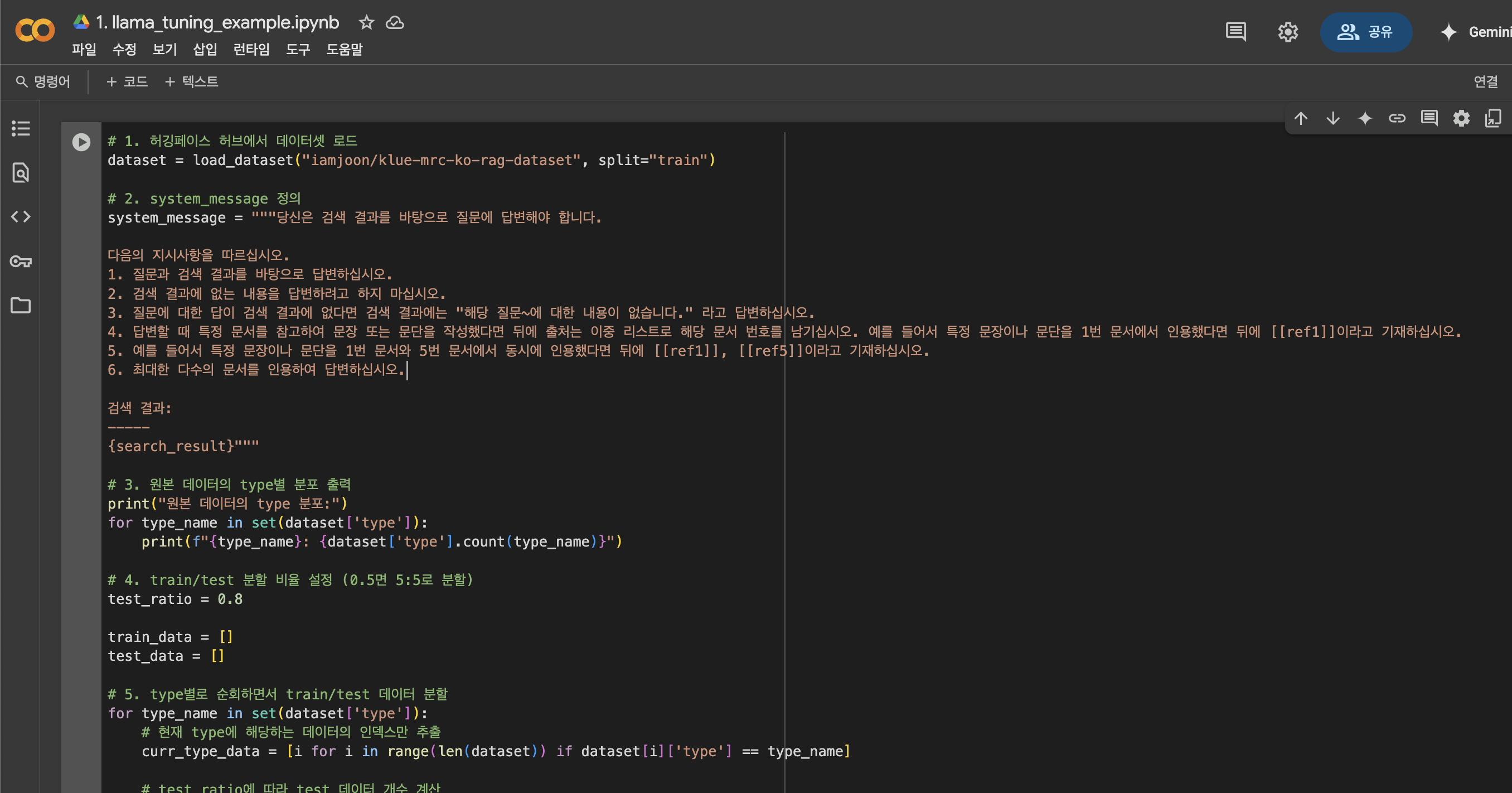Mirror cell in tab icon
This screenshot has height=793, width=1512.
point(1492,119)
